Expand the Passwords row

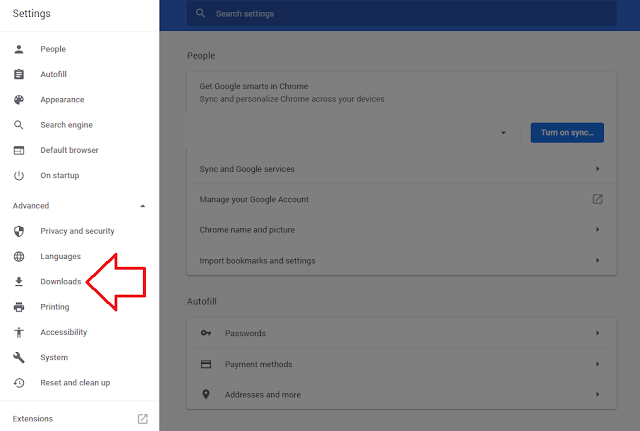click(x=597, y=333)
